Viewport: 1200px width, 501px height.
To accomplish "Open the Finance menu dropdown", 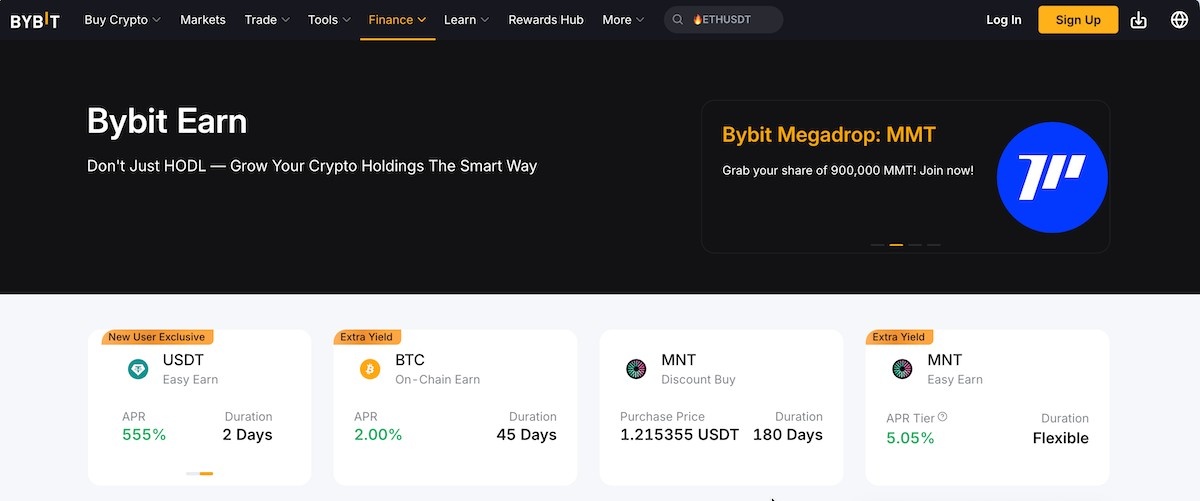I will click(x=397, y=20).
